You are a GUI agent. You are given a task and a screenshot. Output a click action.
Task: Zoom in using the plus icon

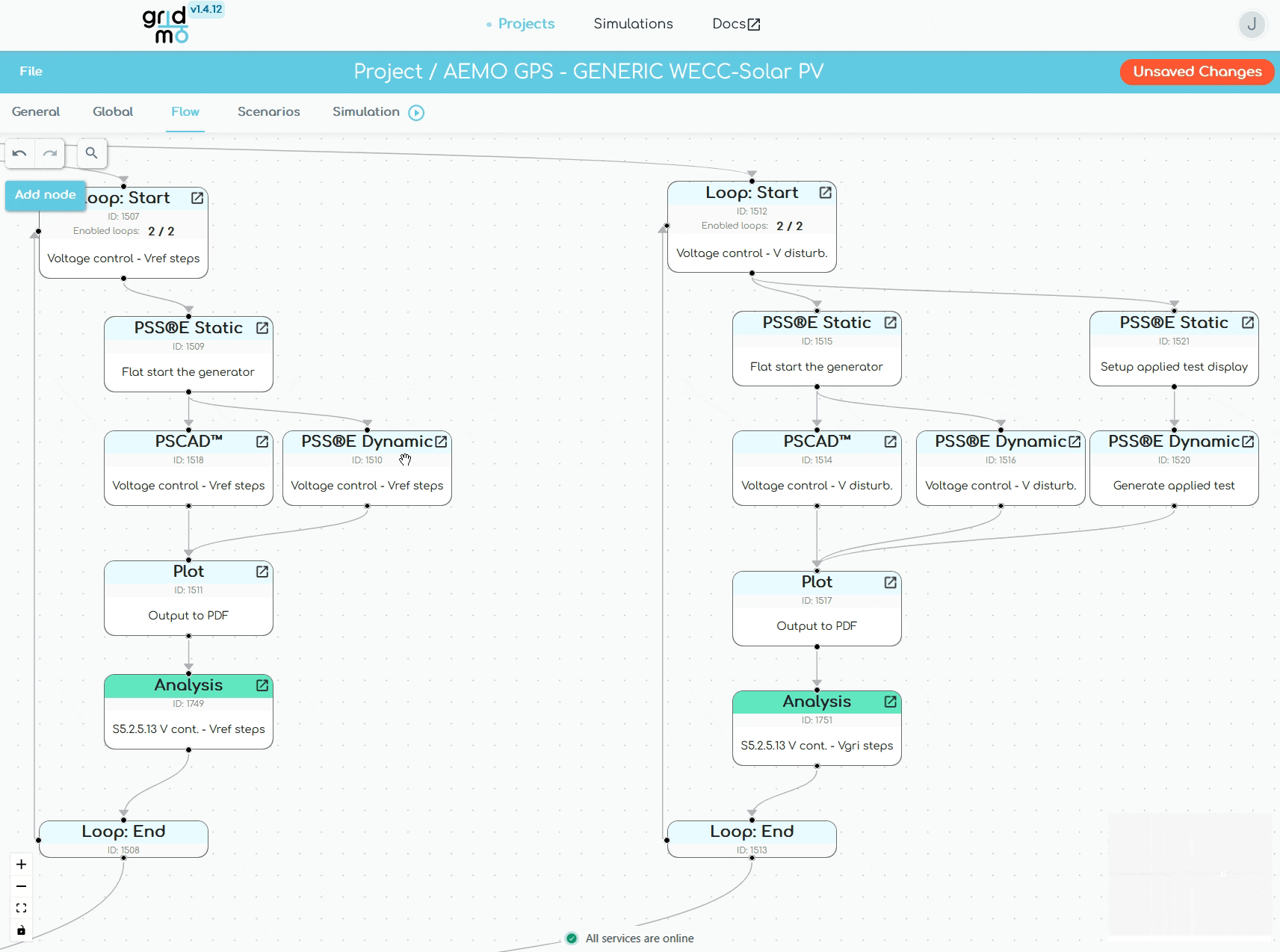coord(20,864)
